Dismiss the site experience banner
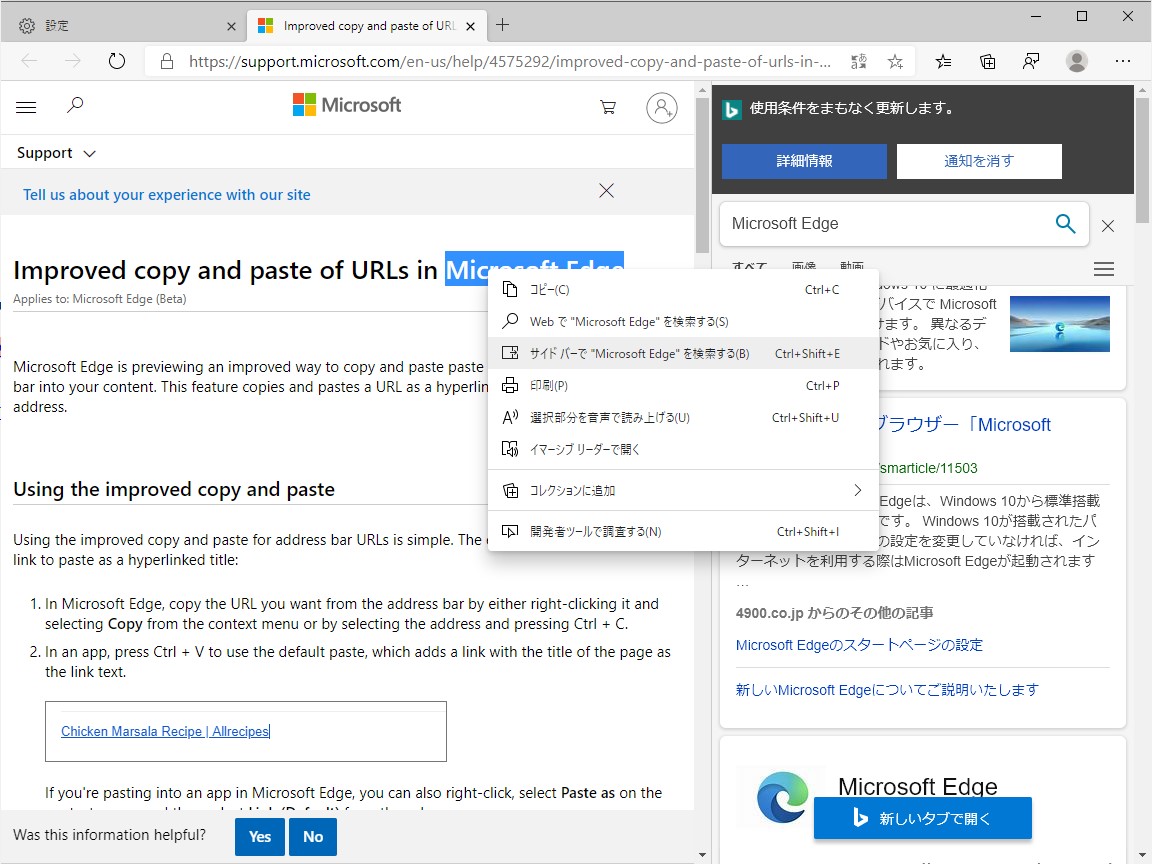The image size is (1152, 864). (x=606, y=191)
